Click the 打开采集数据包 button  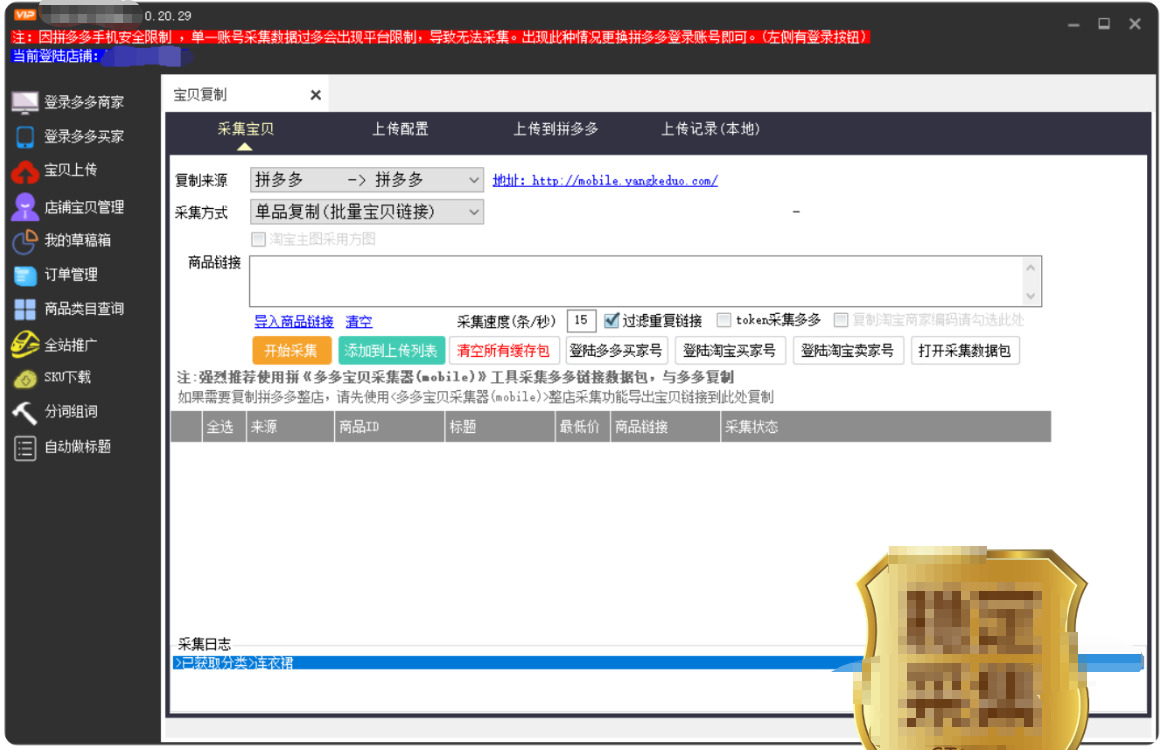(x=964, y=351)
